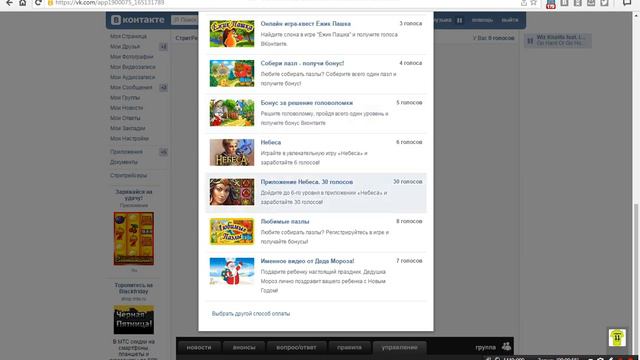Viewport: 640px width, 360px height.
Task: Select the Собери пазл - получи бонус offer
Action: (302, 63)
